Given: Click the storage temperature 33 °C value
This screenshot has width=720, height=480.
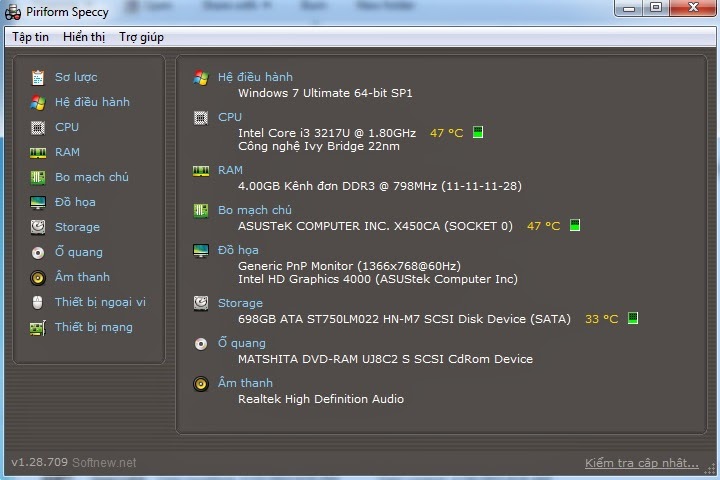Looking at the screenshot, I should (x=602, y=319).
